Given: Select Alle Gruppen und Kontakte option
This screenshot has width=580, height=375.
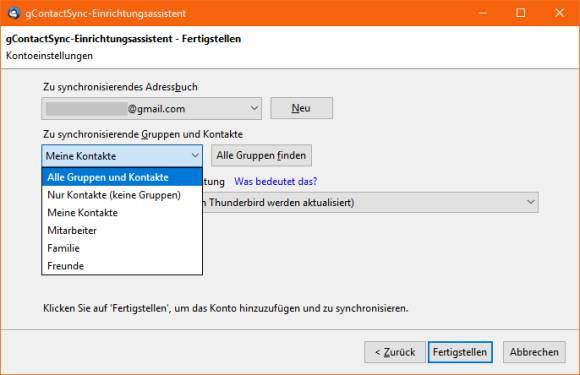Looking at the screenshot, I should (x=122, y=177).
